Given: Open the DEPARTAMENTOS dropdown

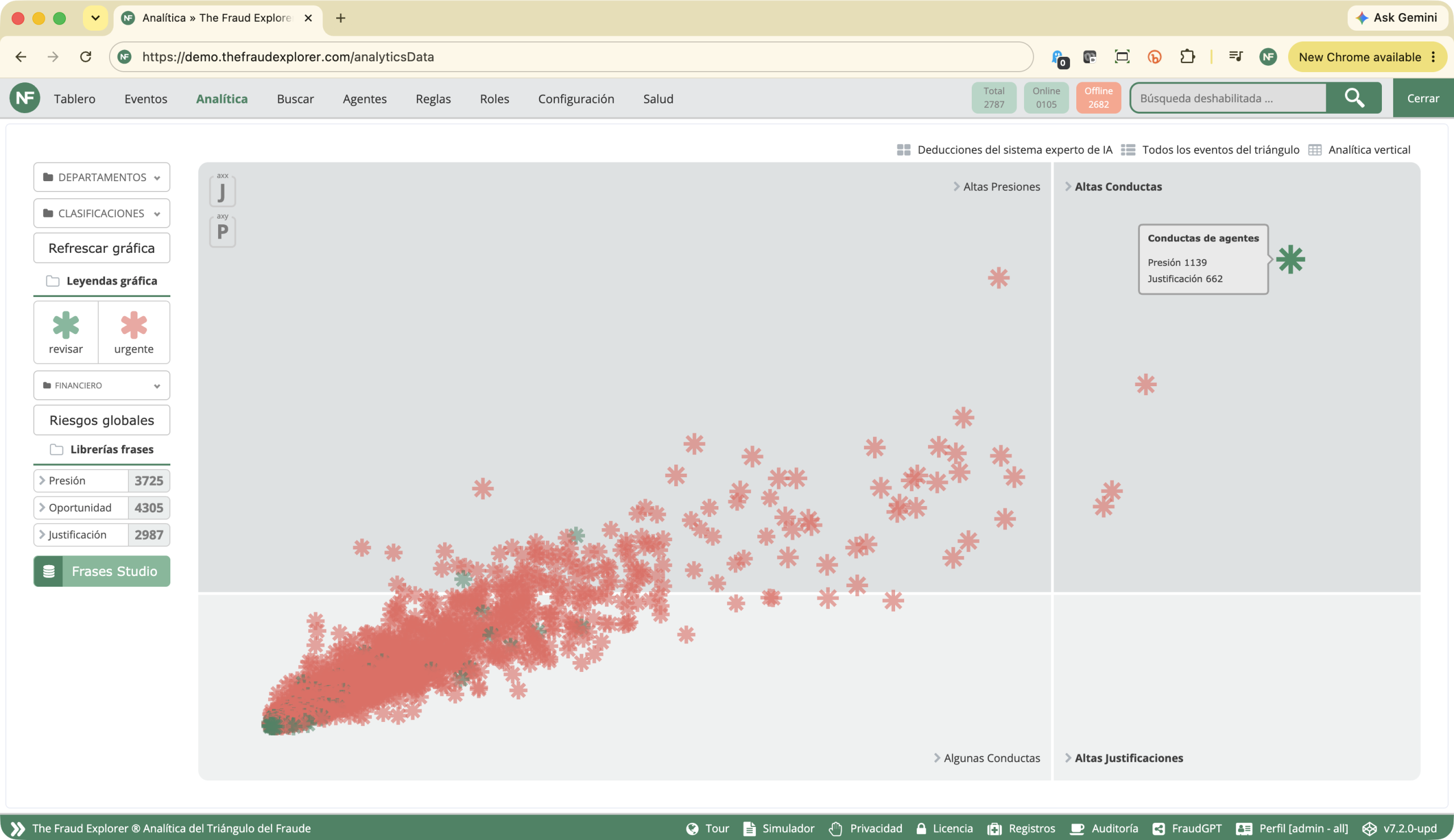Looking at the screenshot, I should [102, 177].
